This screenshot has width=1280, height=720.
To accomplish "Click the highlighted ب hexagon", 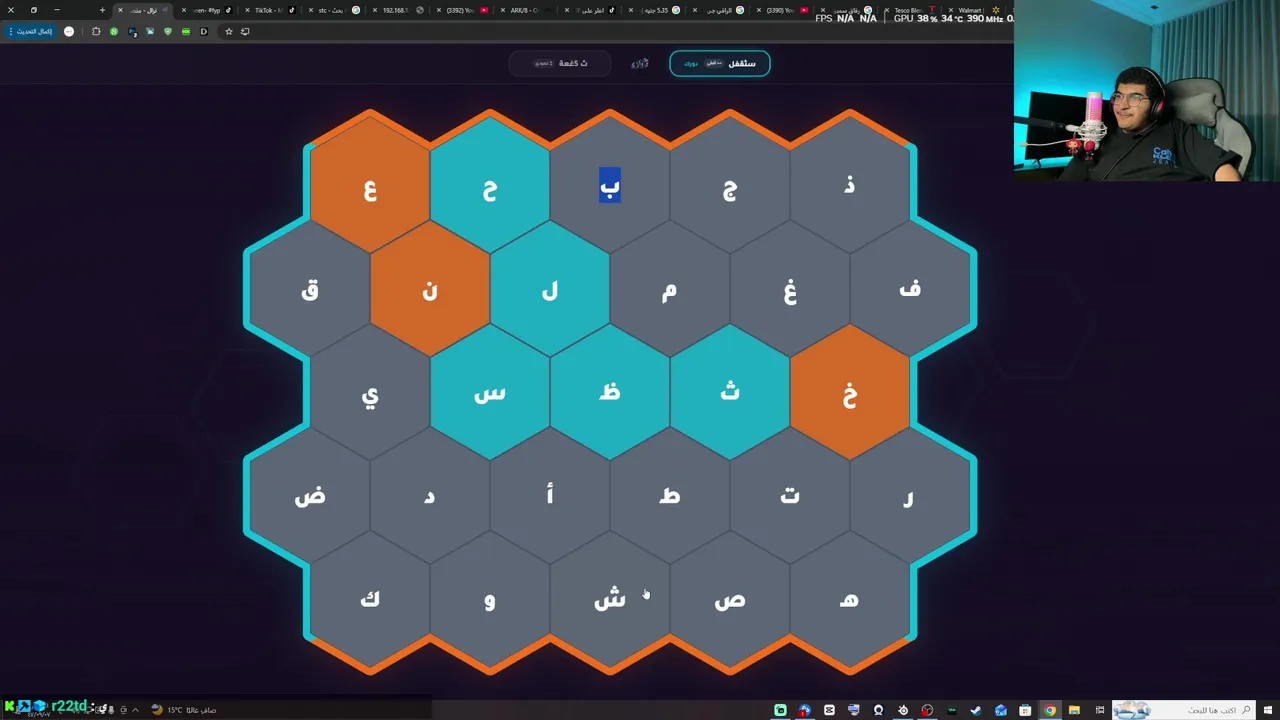I will click(x=610, y=187).
